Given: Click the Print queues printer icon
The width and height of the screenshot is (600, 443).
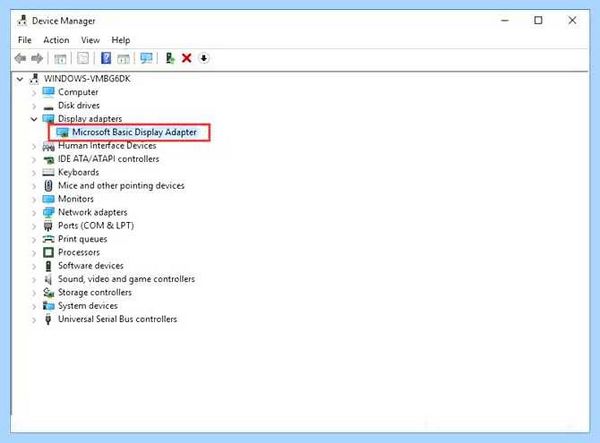Looking at the screenshot, I should (x=49, y=239).
